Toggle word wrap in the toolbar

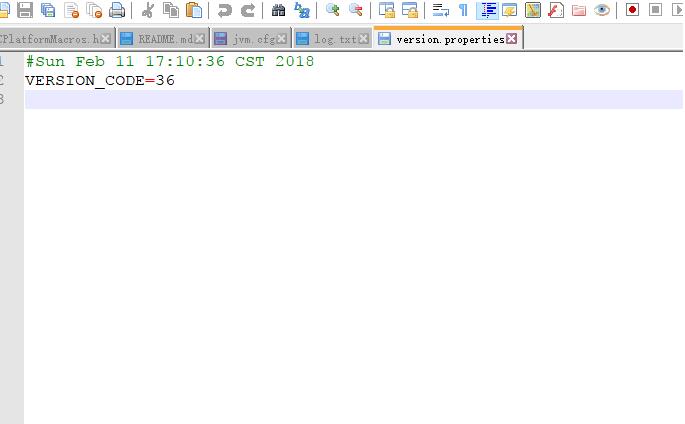[440, 11]
